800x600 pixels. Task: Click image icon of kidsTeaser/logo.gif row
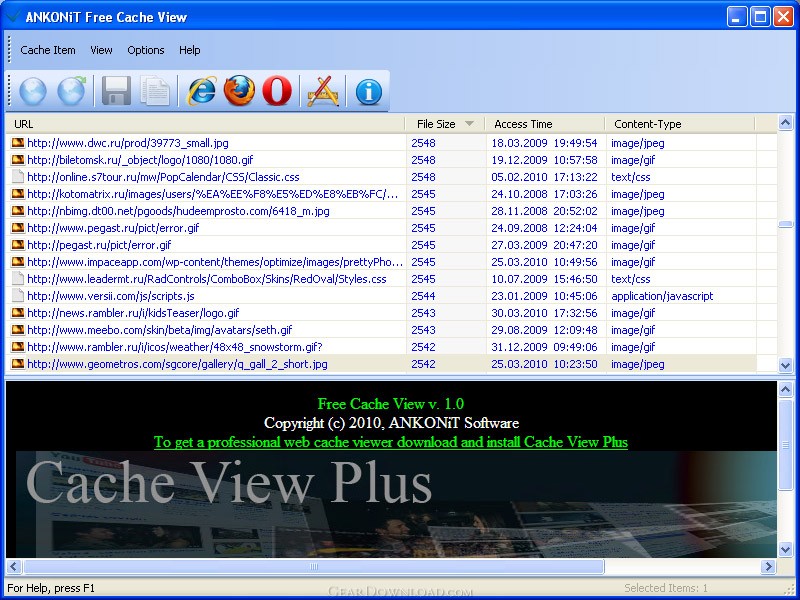18,313
